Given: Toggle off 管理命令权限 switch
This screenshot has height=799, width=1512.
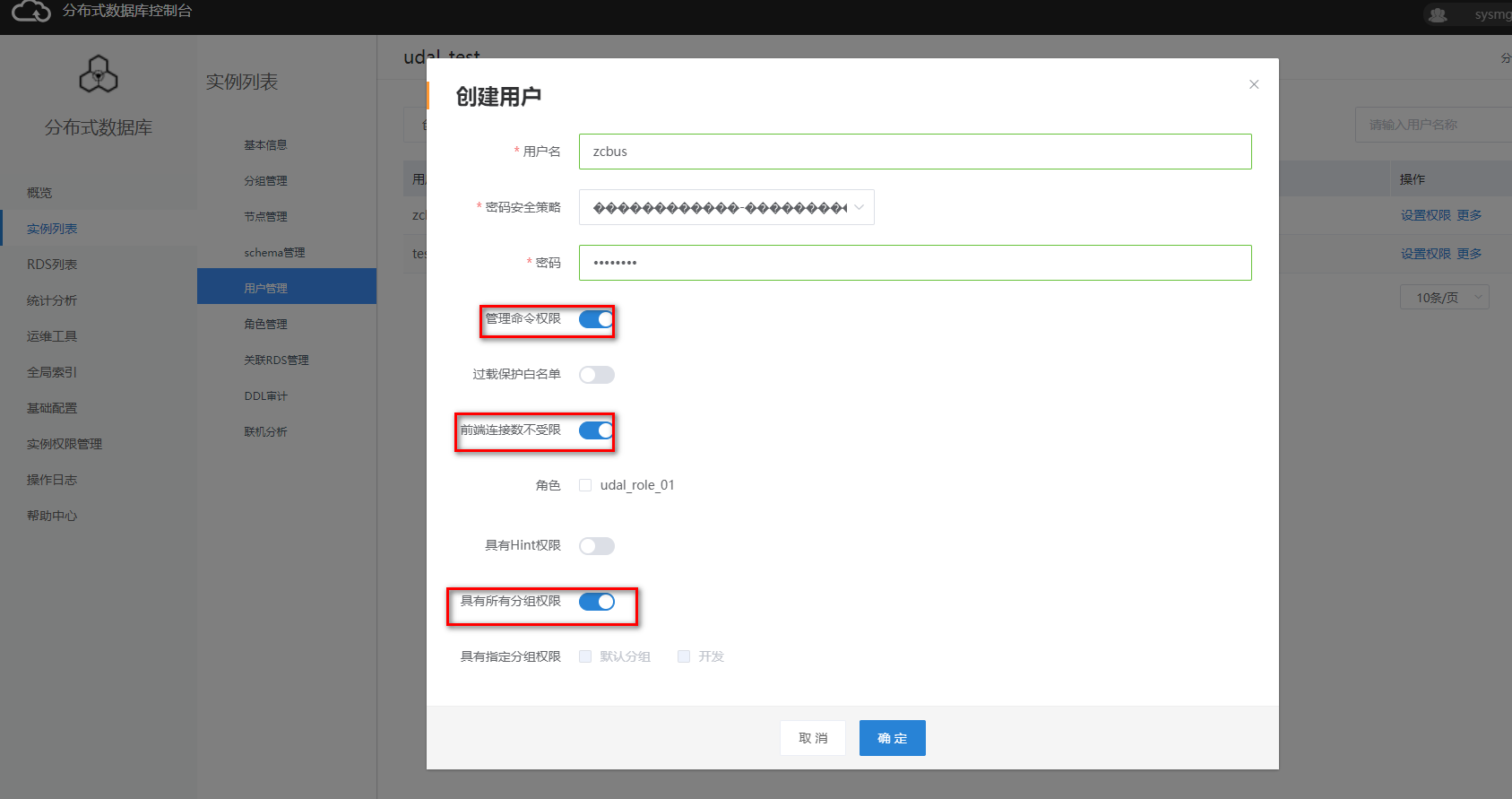Looking at the screenshot, I should point(596,319).
